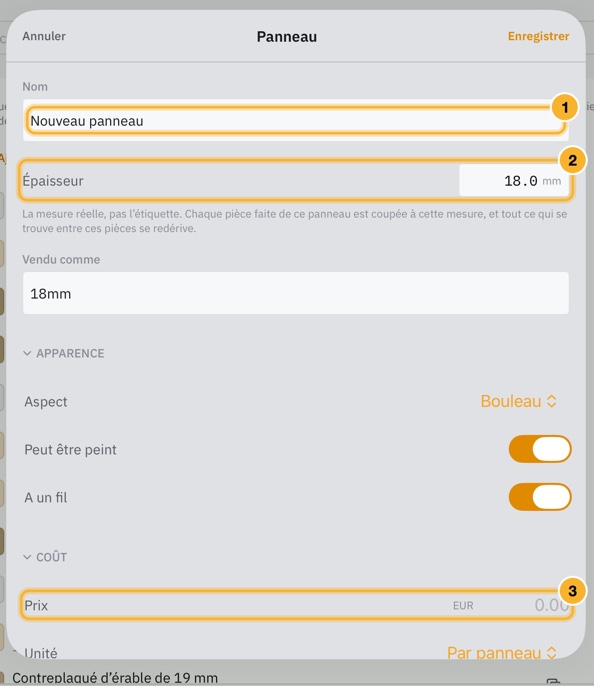Click the up-down arrows next to Bouleau
594x686 pixels.
[552, 401]
